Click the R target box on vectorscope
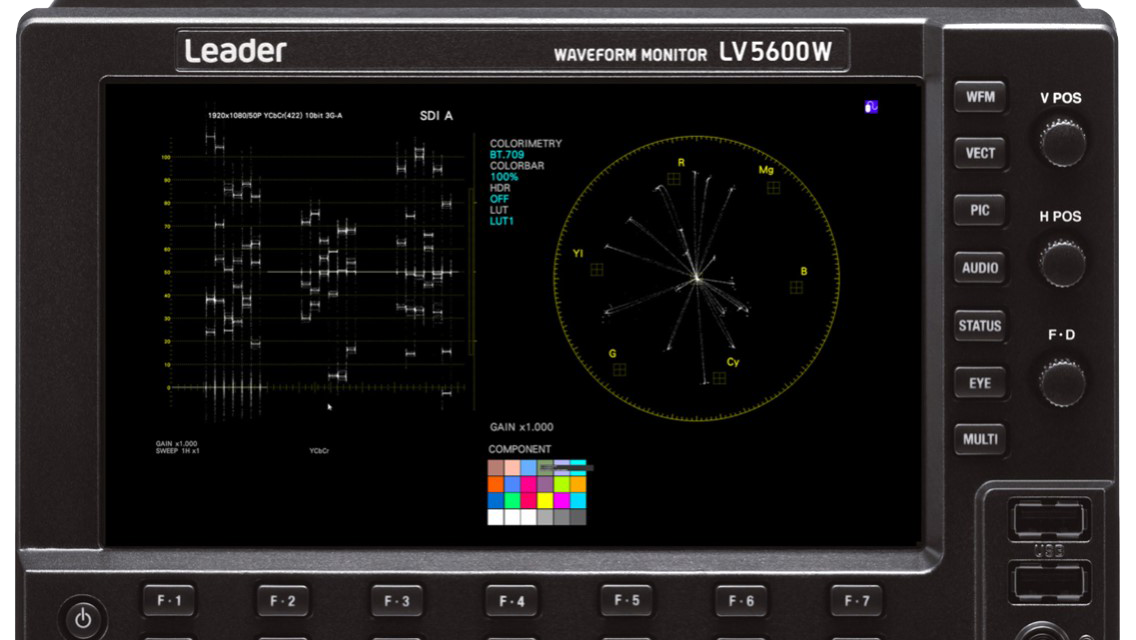1136x640 pixels. (x=674, y=178)
